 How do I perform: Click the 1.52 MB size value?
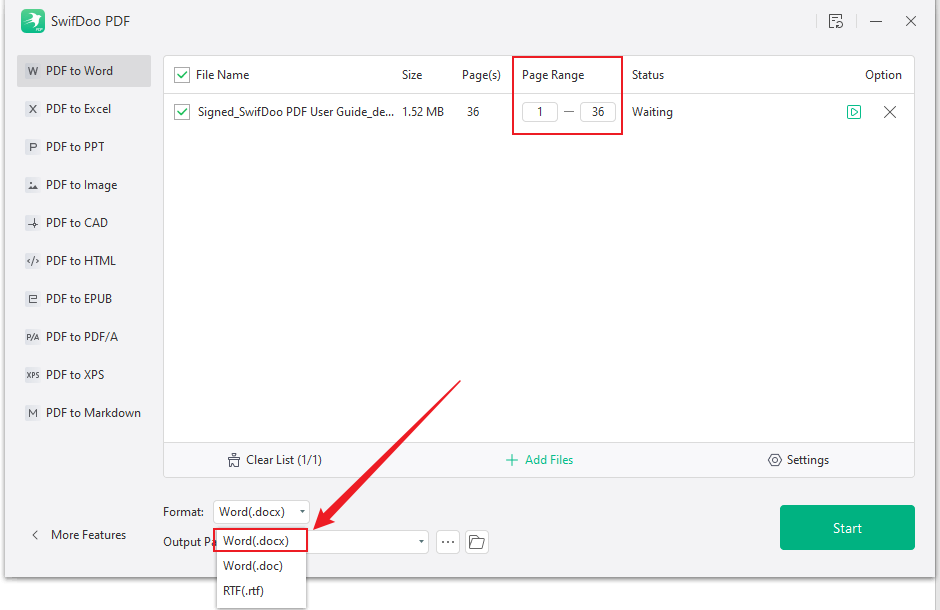[423, 112]
